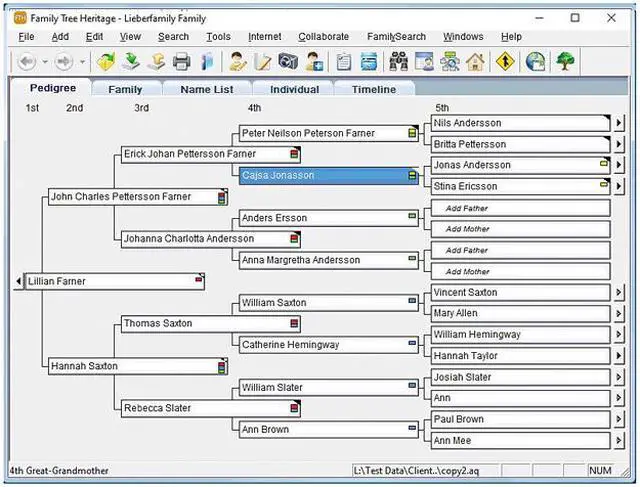The width and height of the screenshot is (640, 487).
Task: Open the Collaborate menu
Action: (x=324, y=37)
